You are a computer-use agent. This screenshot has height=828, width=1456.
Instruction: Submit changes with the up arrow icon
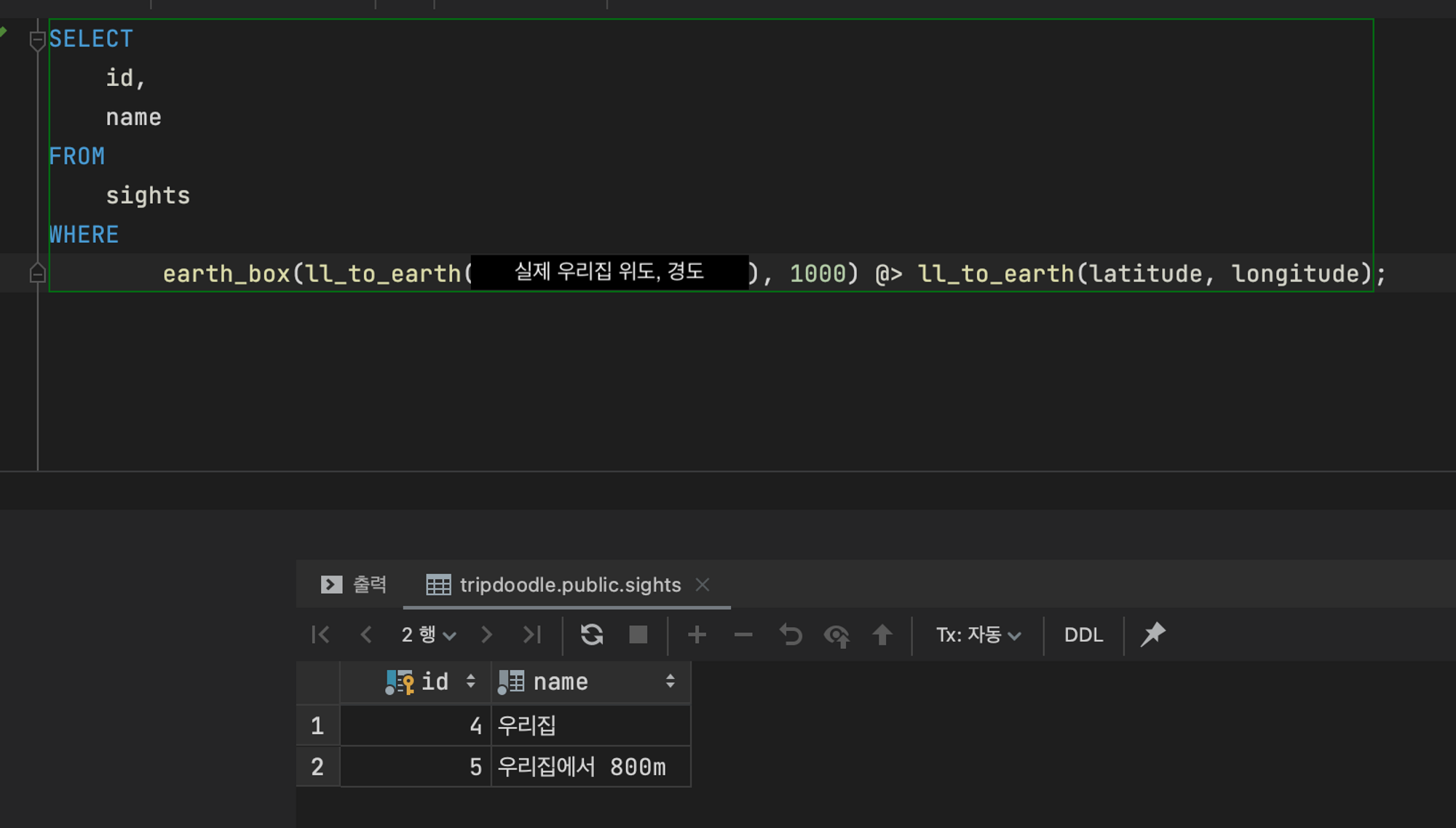[x=882, y=634]
